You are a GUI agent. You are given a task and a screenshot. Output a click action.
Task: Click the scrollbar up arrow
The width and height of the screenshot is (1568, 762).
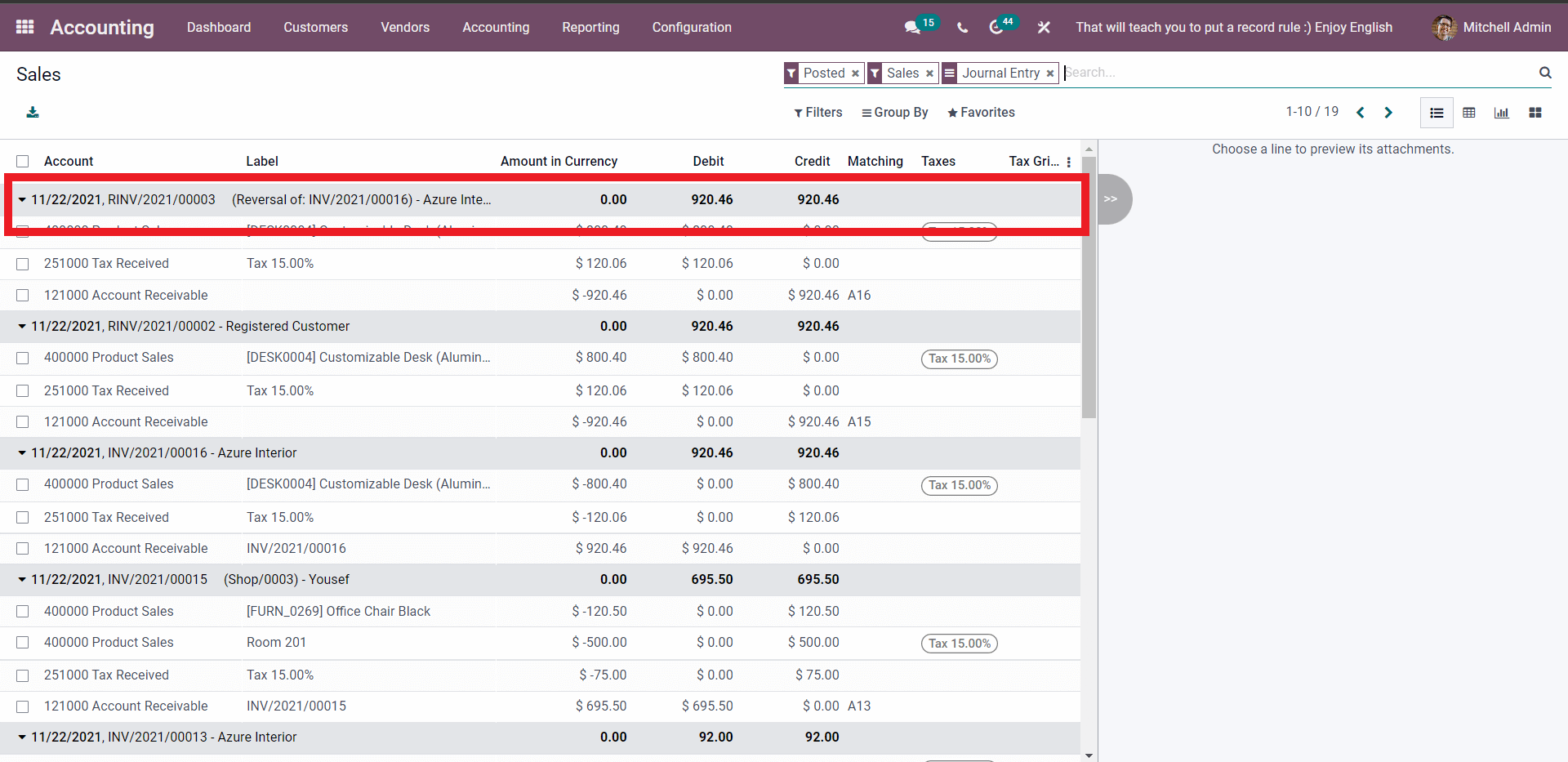1089,149
